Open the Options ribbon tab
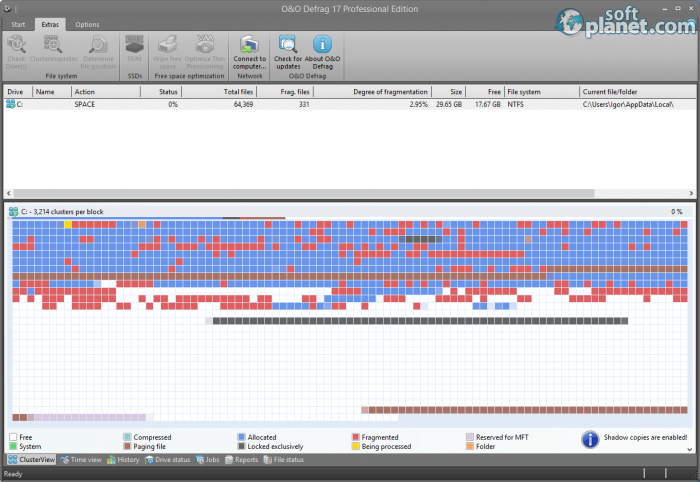The width and height of the screenshot is (700, 482). tap(87, 24)
